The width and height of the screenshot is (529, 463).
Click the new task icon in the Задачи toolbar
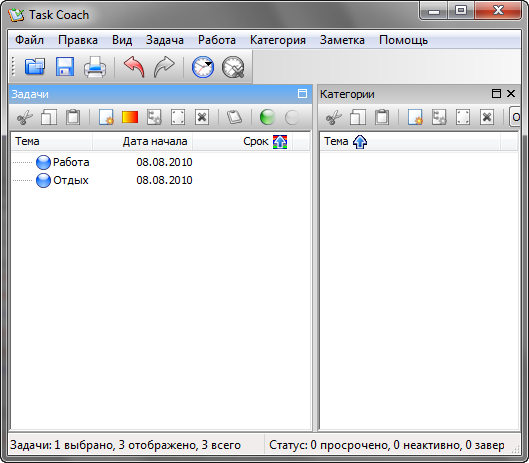(106, 117)
